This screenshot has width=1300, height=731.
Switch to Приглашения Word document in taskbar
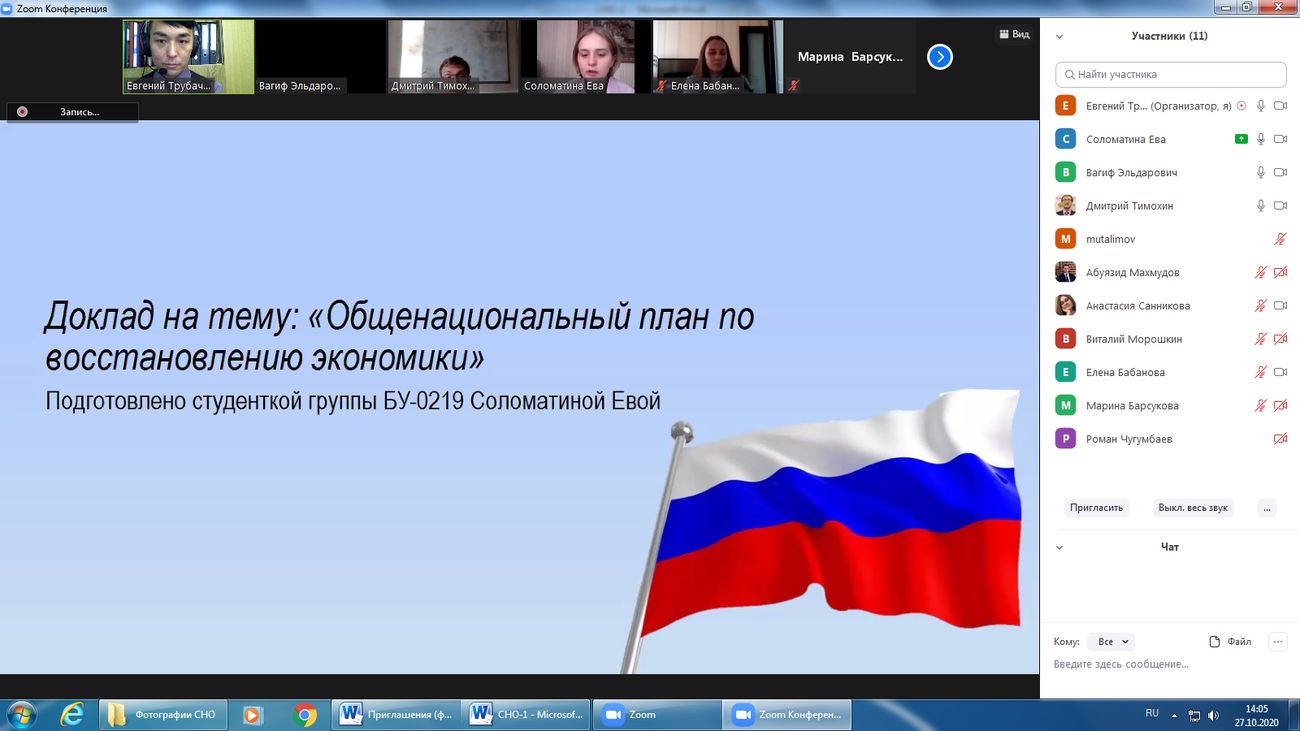(x=398, y=714)
